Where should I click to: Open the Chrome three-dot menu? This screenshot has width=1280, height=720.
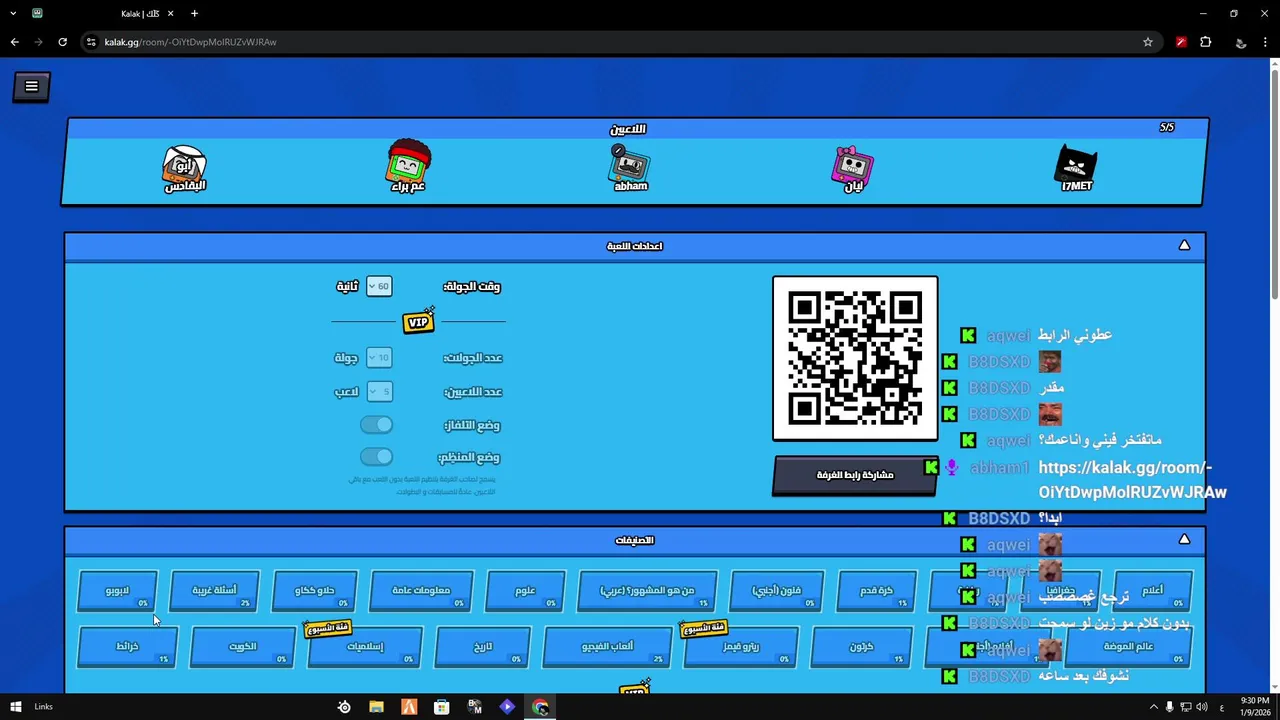point(1266,42)
